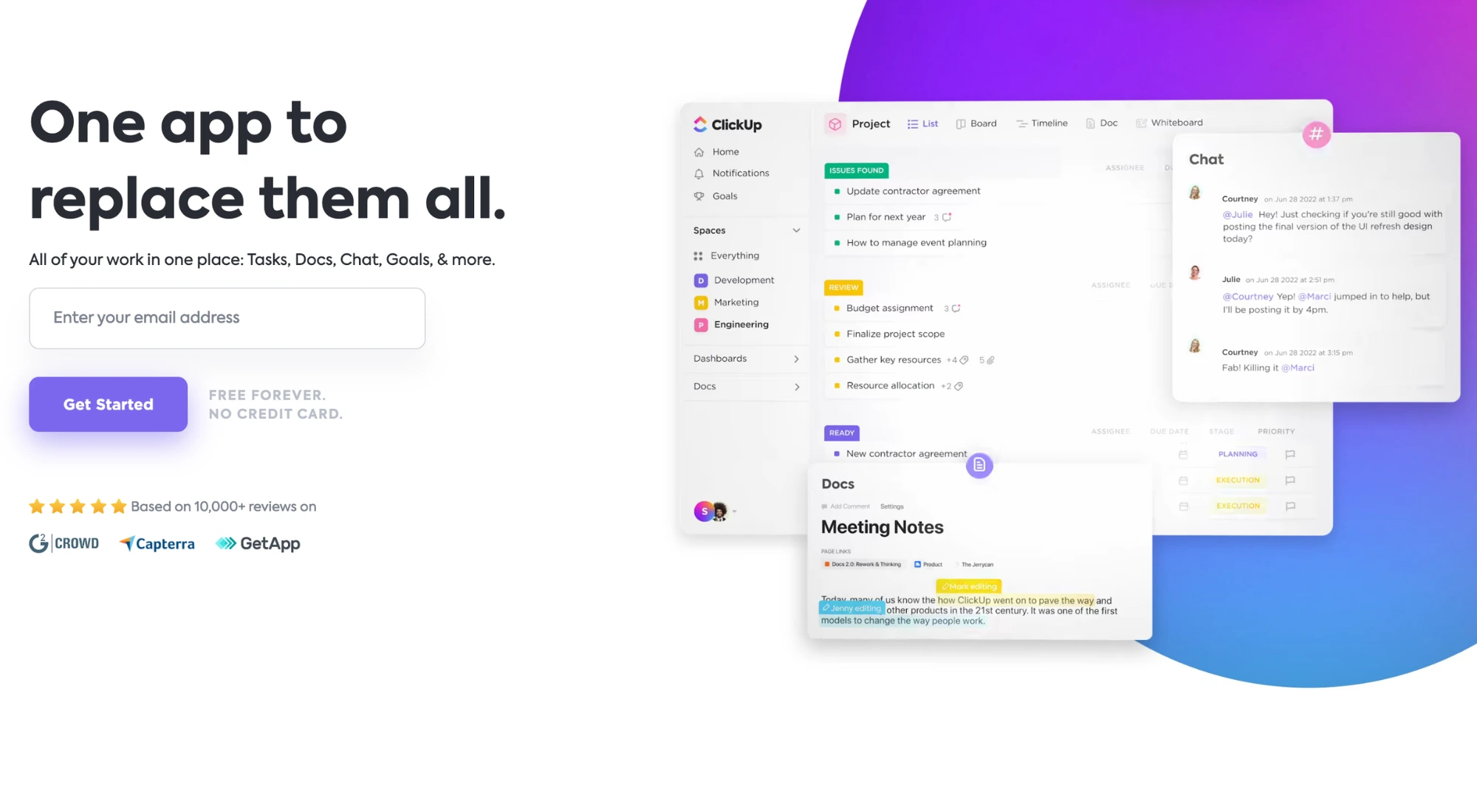Screen dimensions: 1477x812
Task: Click the Capterra review link
Action: 156,543
